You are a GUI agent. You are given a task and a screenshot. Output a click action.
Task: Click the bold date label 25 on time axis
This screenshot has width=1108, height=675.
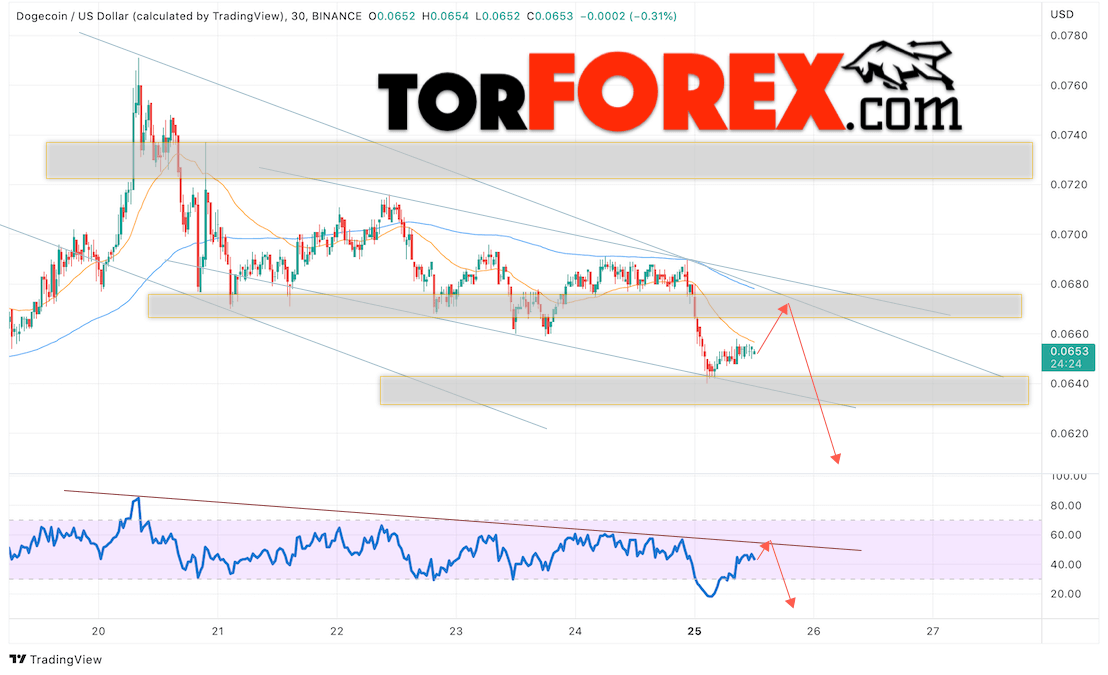click(694, 630)
